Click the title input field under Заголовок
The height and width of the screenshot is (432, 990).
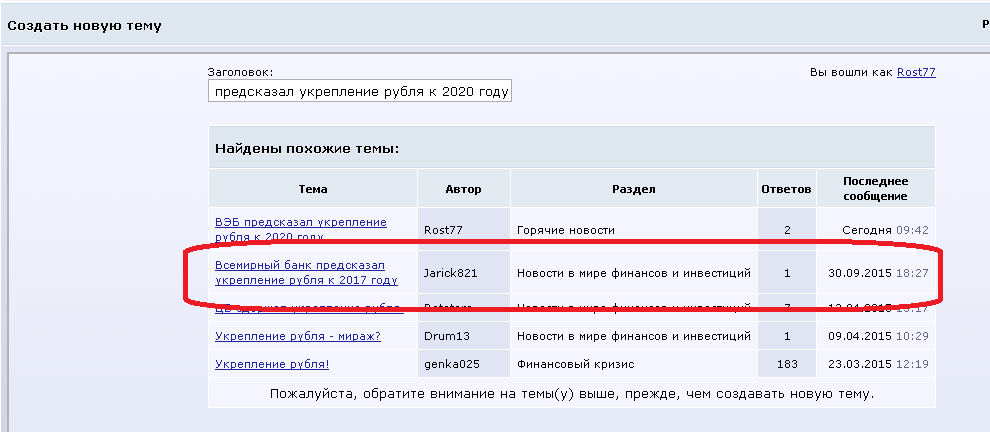point(359,91)
